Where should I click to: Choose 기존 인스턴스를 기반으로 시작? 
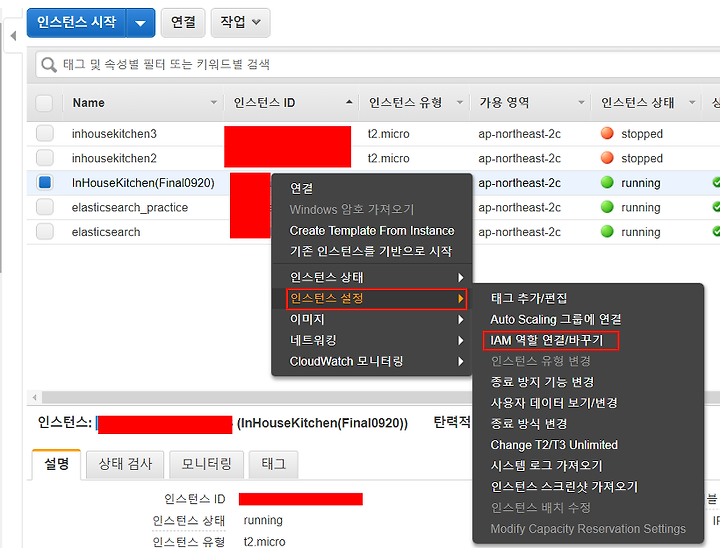click(x=372, y=251)
